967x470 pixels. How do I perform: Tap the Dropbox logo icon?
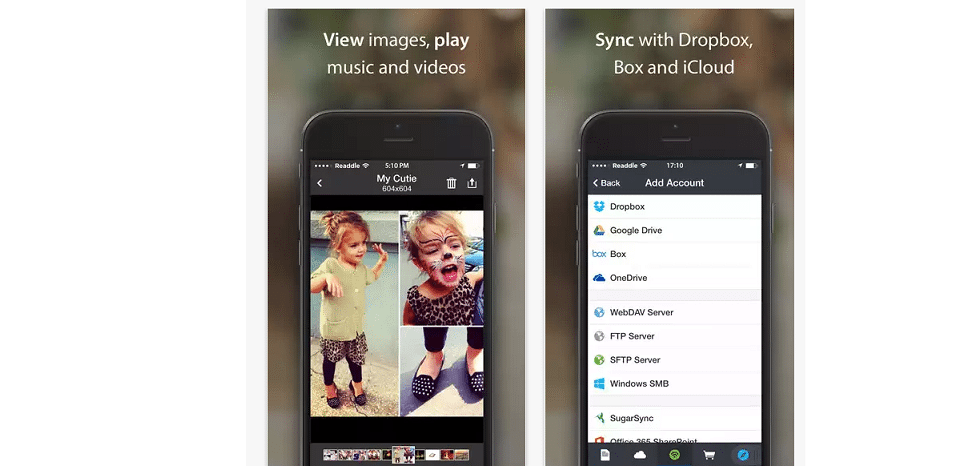pos(599,207)
